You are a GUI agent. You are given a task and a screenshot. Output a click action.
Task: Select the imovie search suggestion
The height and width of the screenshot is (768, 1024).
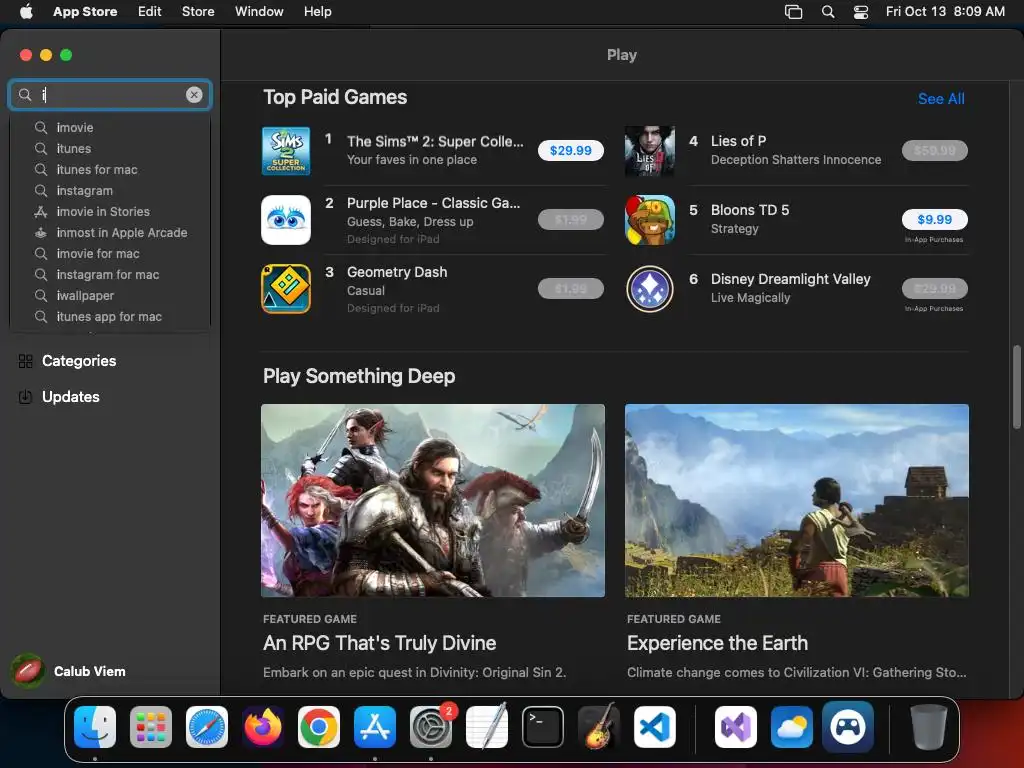tap(110, 127)
